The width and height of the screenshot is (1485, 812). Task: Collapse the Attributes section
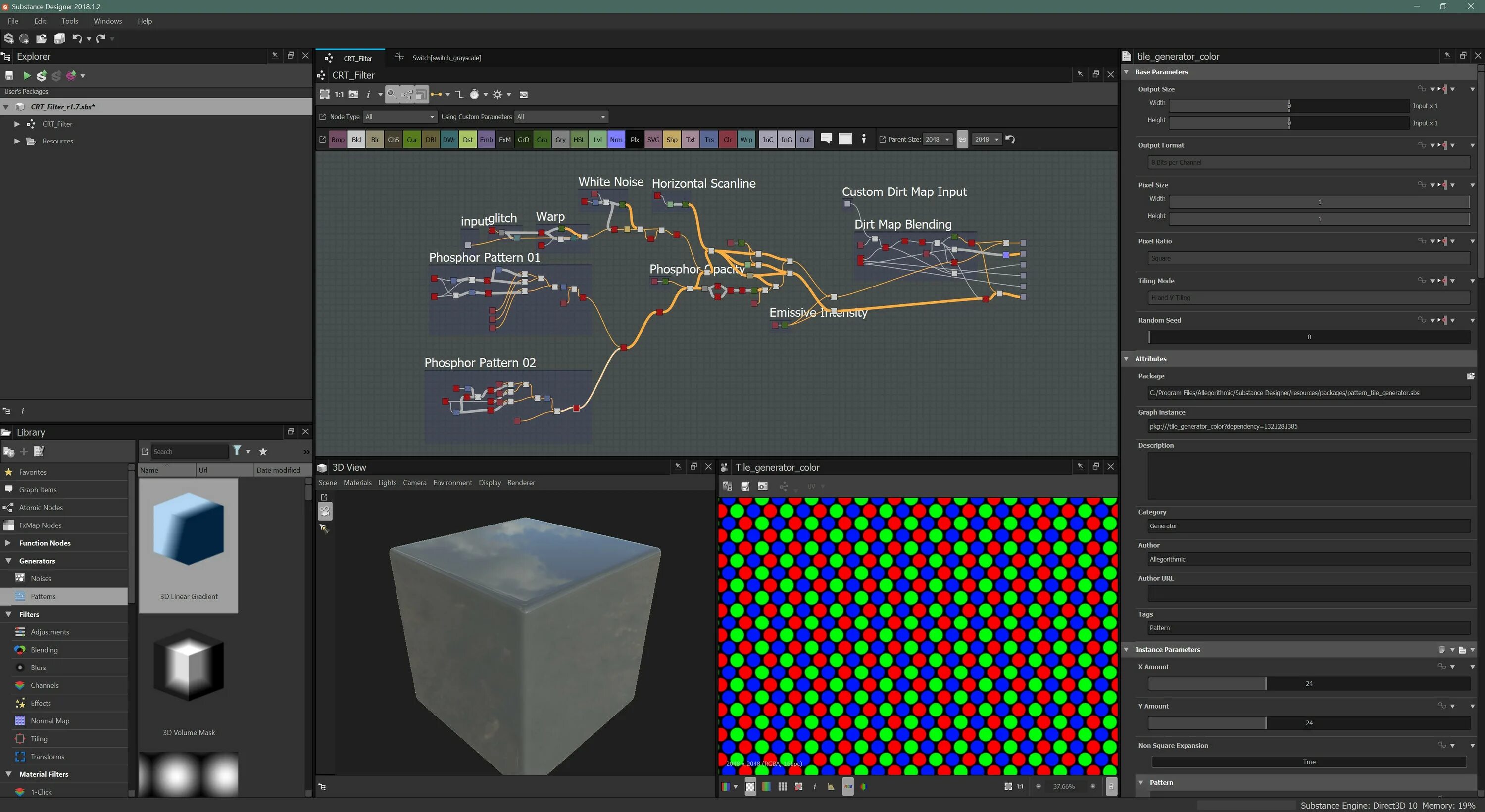pos(1127,359)
